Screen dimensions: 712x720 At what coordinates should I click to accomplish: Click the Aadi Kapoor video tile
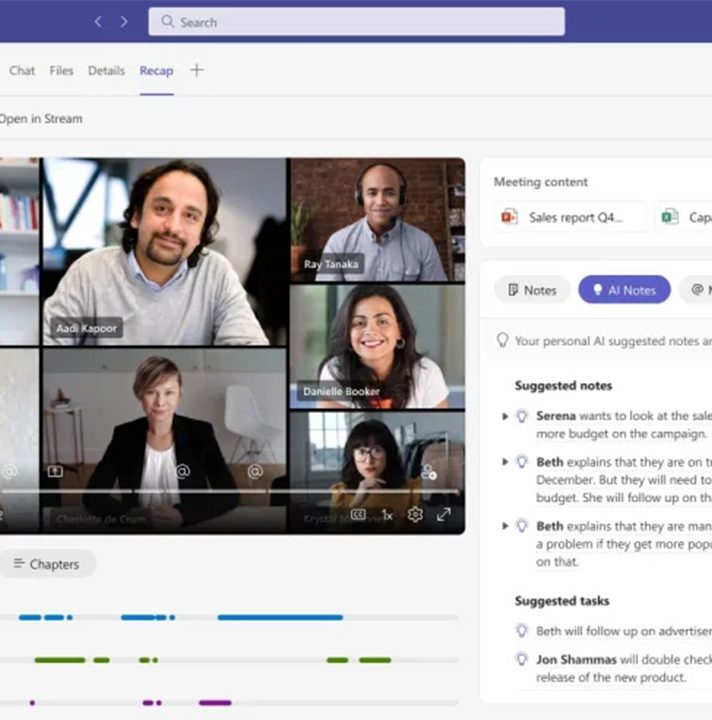pyautogui.click(x=164, y=252)
